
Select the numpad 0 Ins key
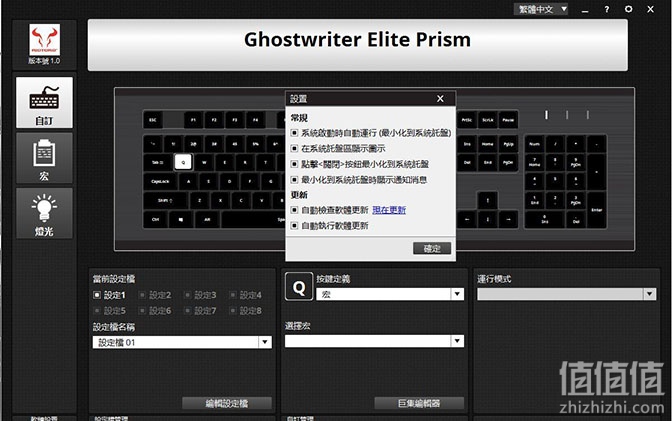point(545,220)
